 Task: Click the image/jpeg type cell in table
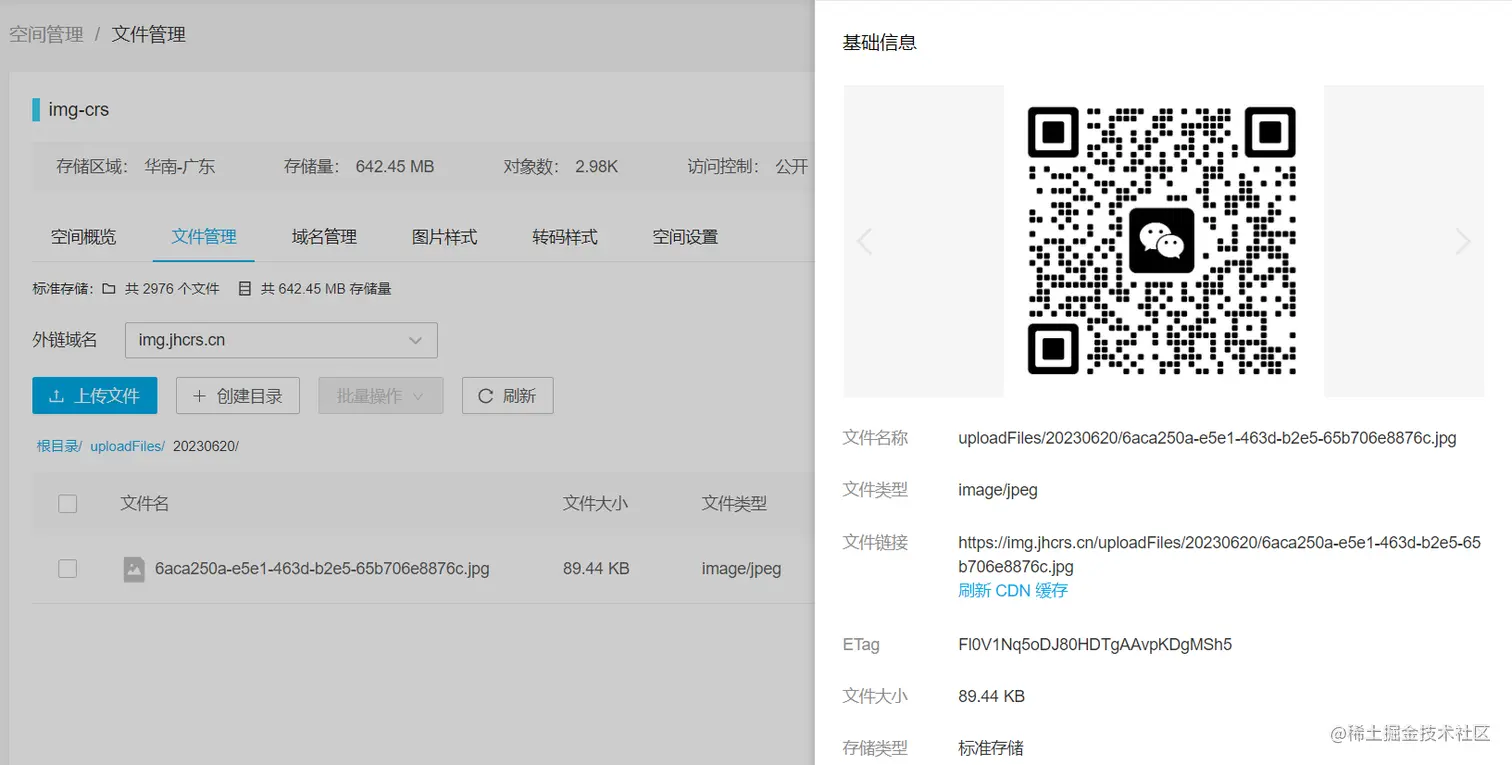(x=741, y=569)
